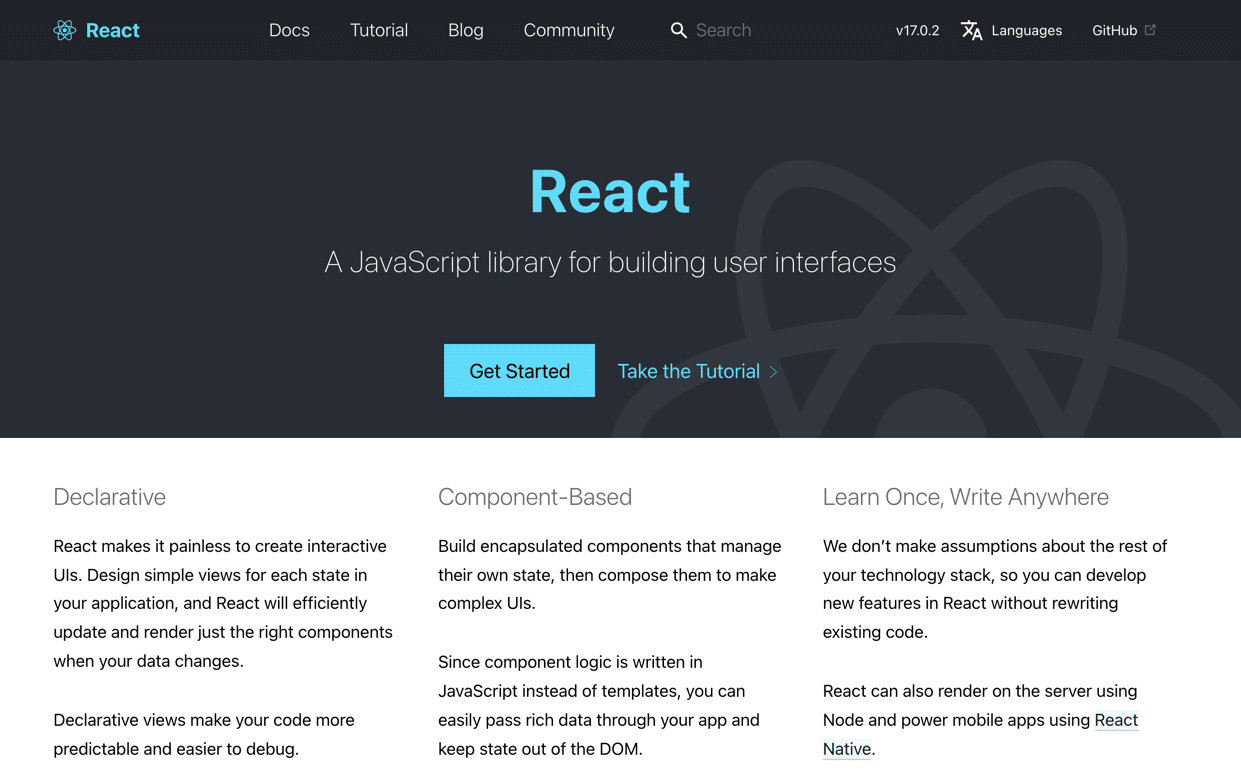
Task: Open the Tutorial navigation item
Action: 379,30
